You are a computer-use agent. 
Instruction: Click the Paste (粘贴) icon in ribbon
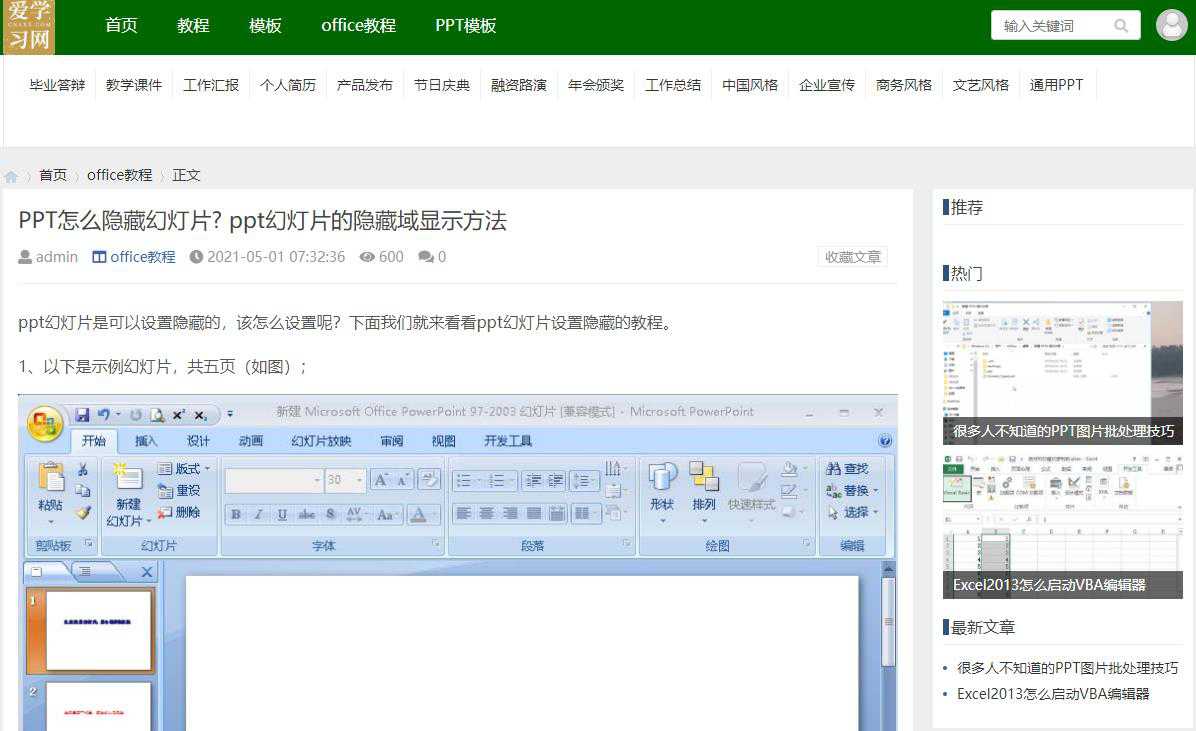coord(50,482)
